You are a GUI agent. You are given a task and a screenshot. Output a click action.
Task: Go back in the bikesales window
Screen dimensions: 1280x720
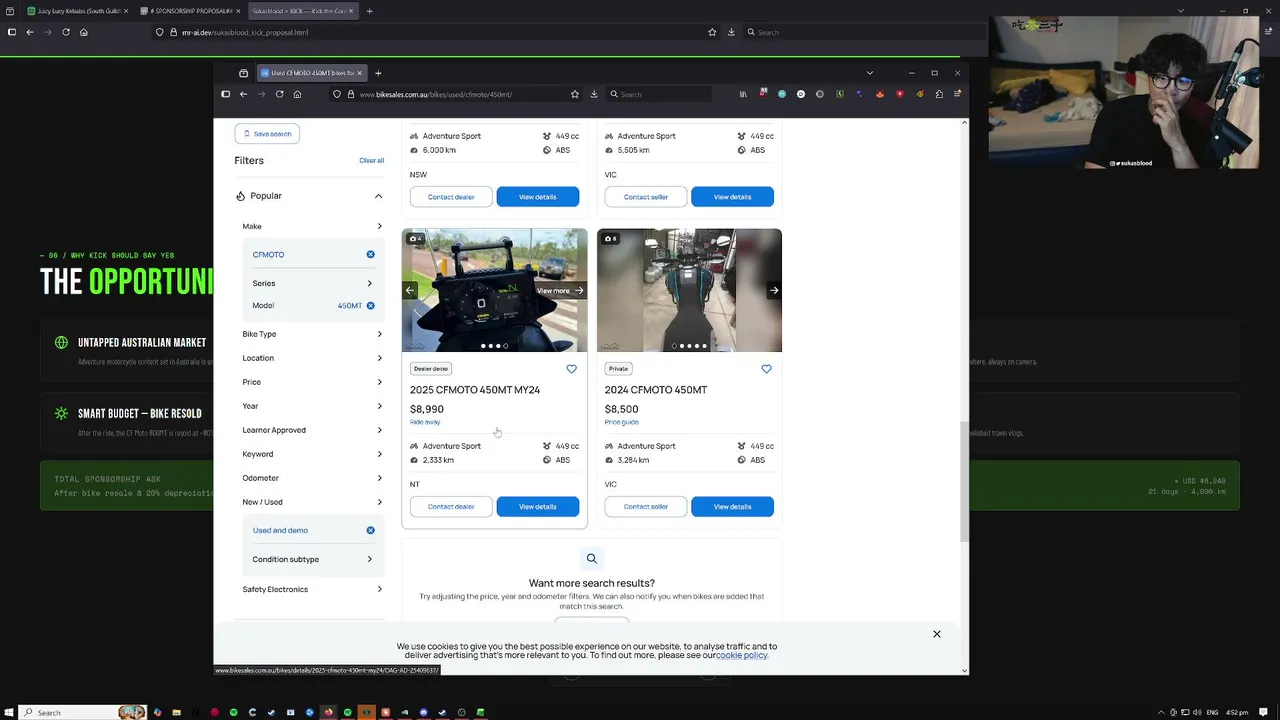[243, 94]
